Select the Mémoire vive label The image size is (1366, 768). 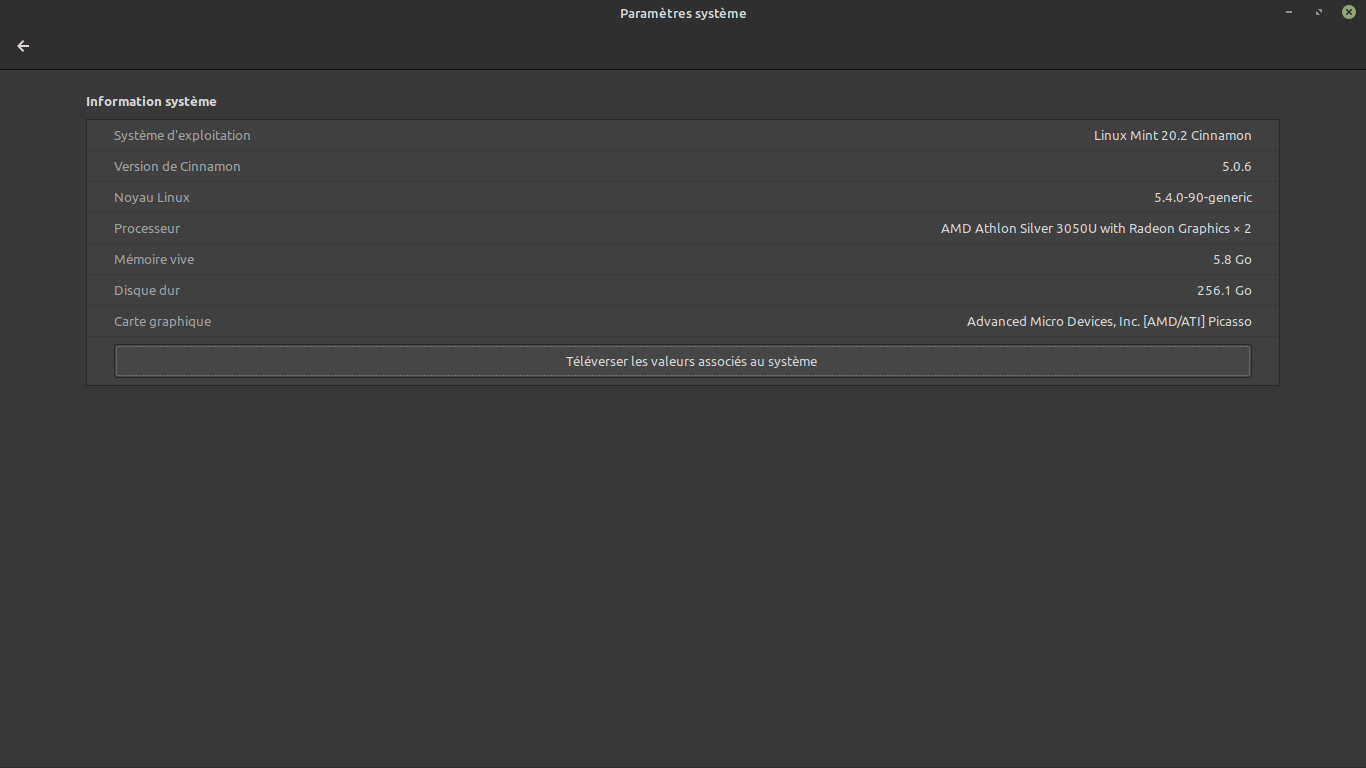[154, 259]
